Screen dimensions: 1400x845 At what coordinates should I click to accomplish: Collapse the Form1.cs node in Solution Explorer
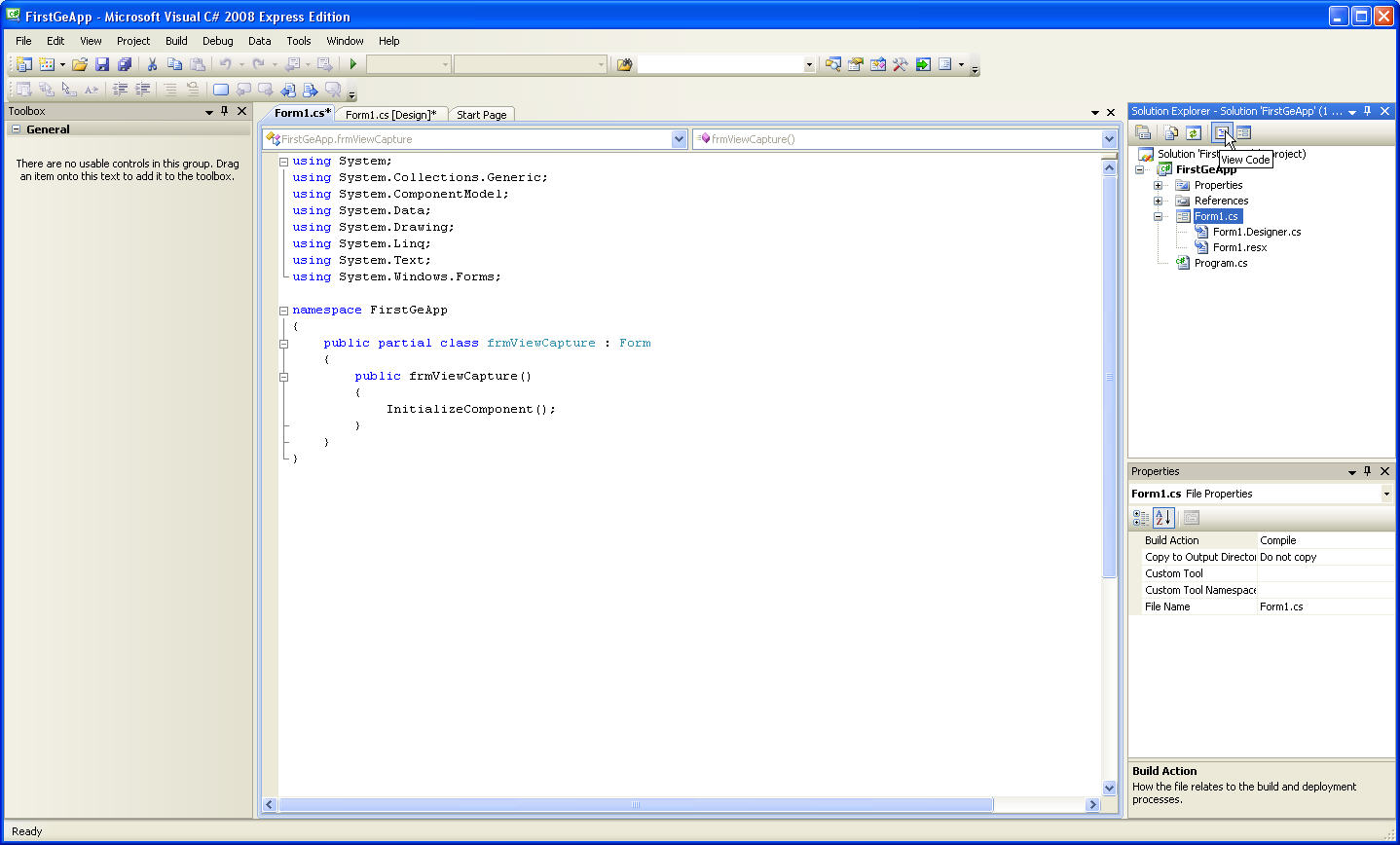[x=1159, y=216]
